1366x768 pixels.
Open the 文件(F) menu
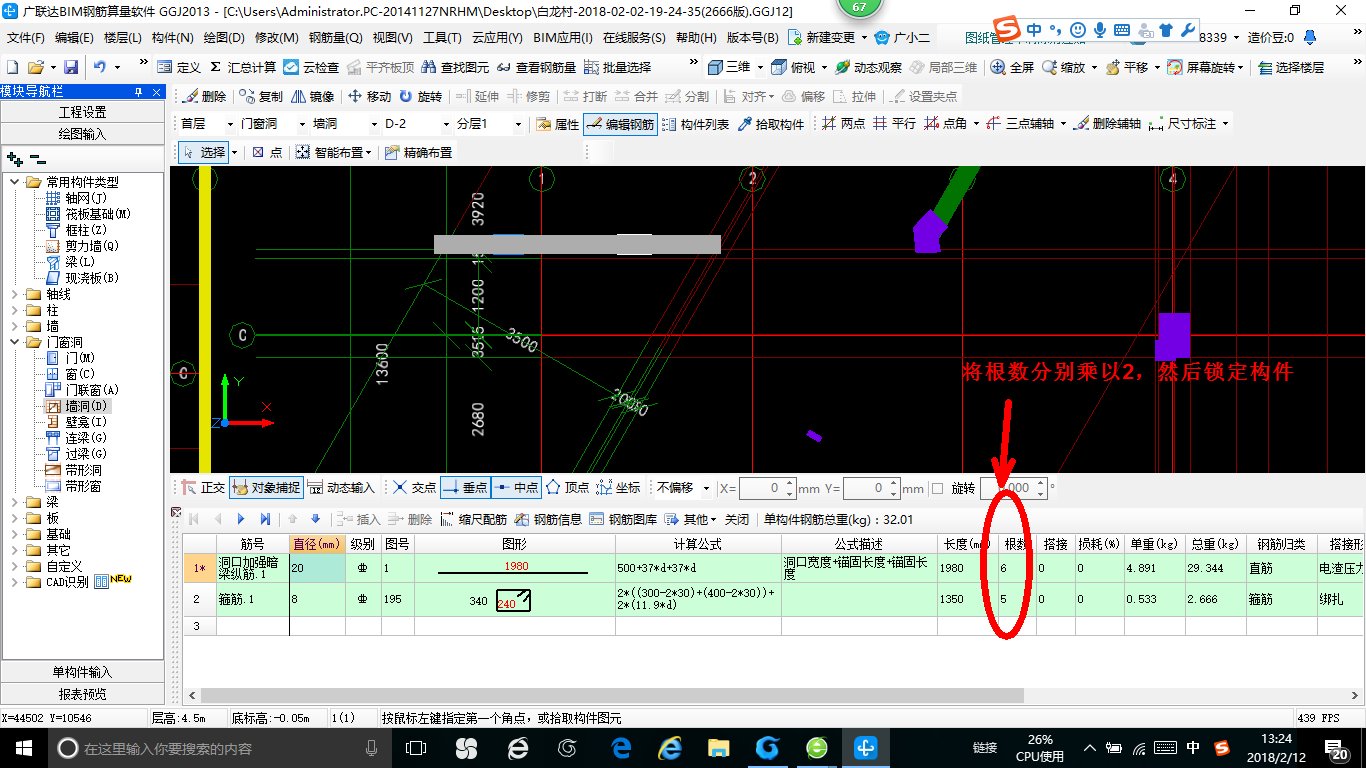coord(25,38)
